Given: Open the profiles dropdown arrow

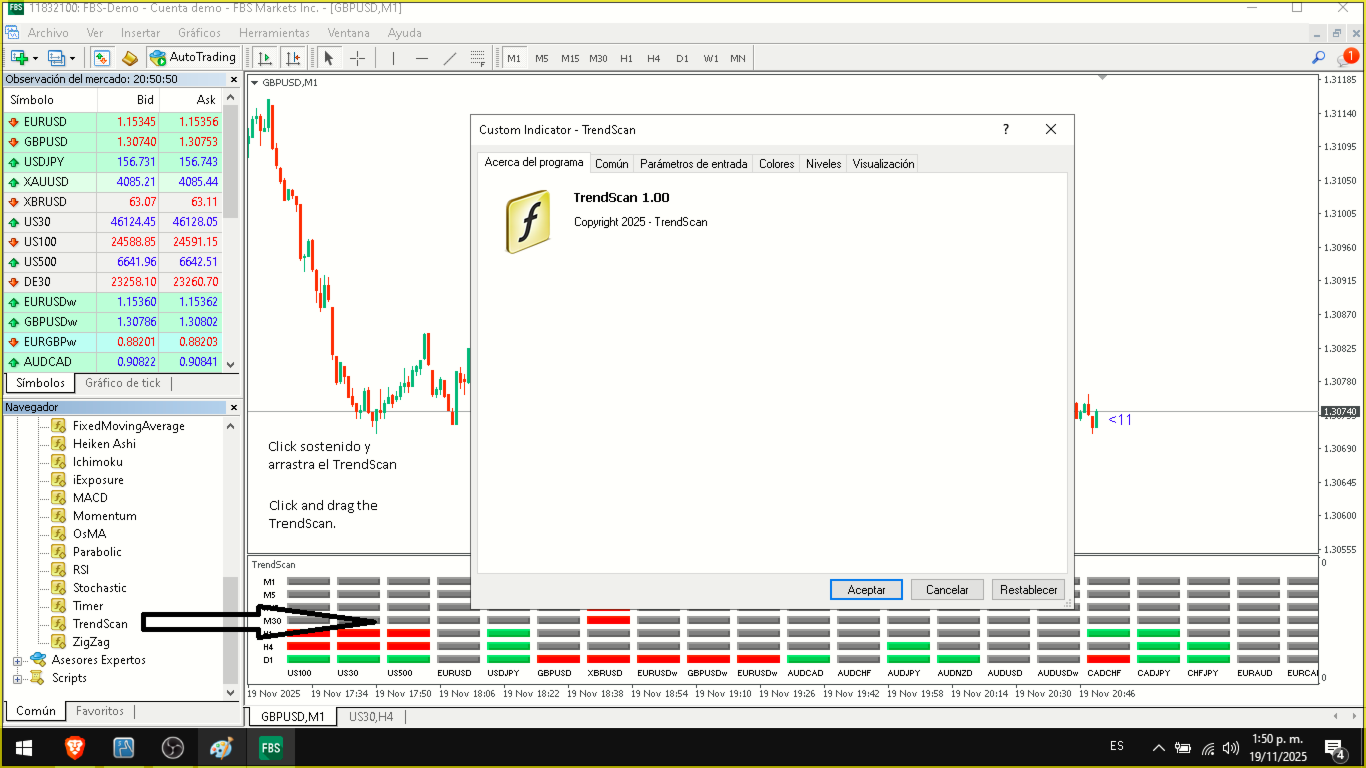Looking at the screenshot, I should (x=72, y=58).
